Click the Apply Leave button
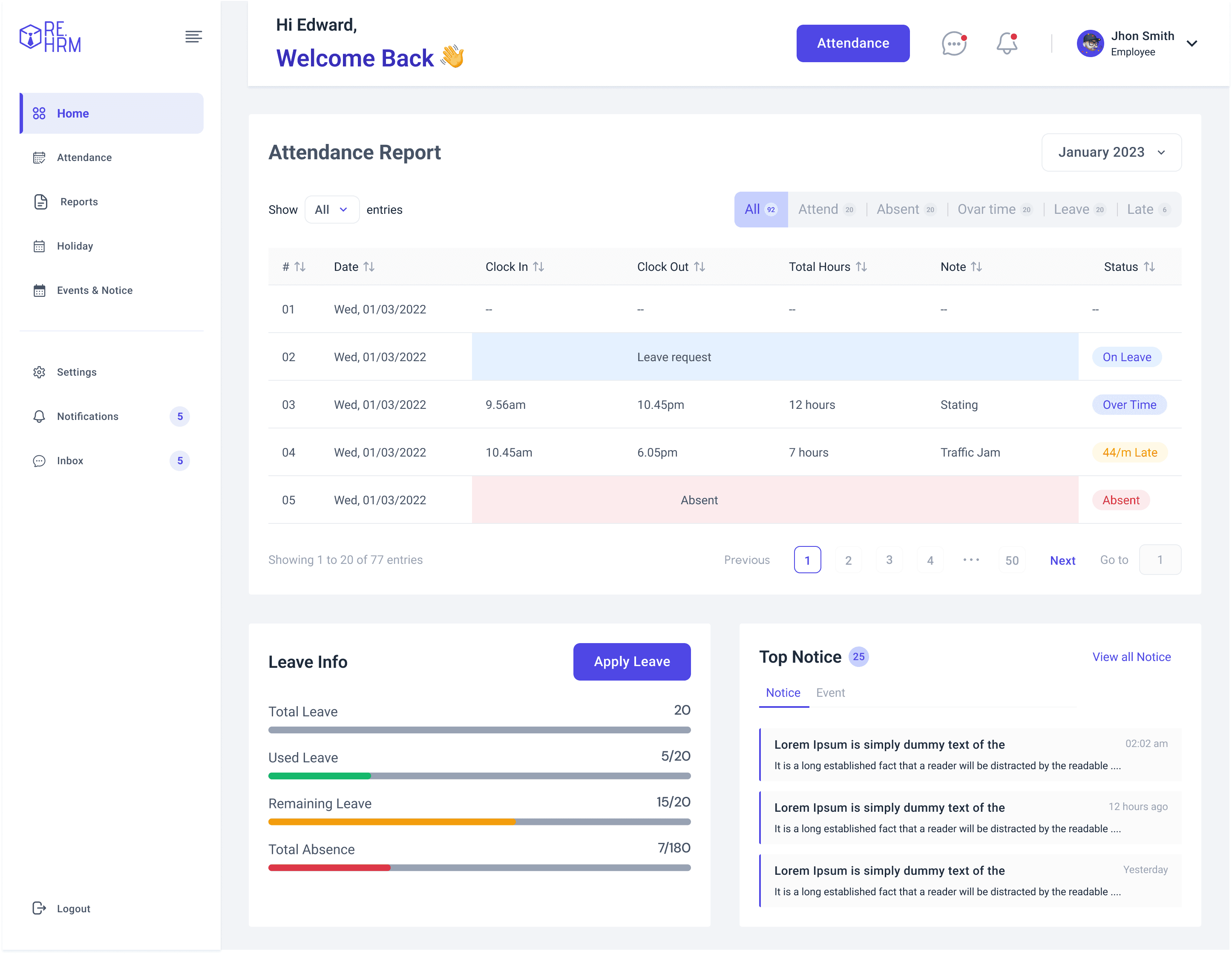This screenshot has width=1232, height=954. pos(632,662)
